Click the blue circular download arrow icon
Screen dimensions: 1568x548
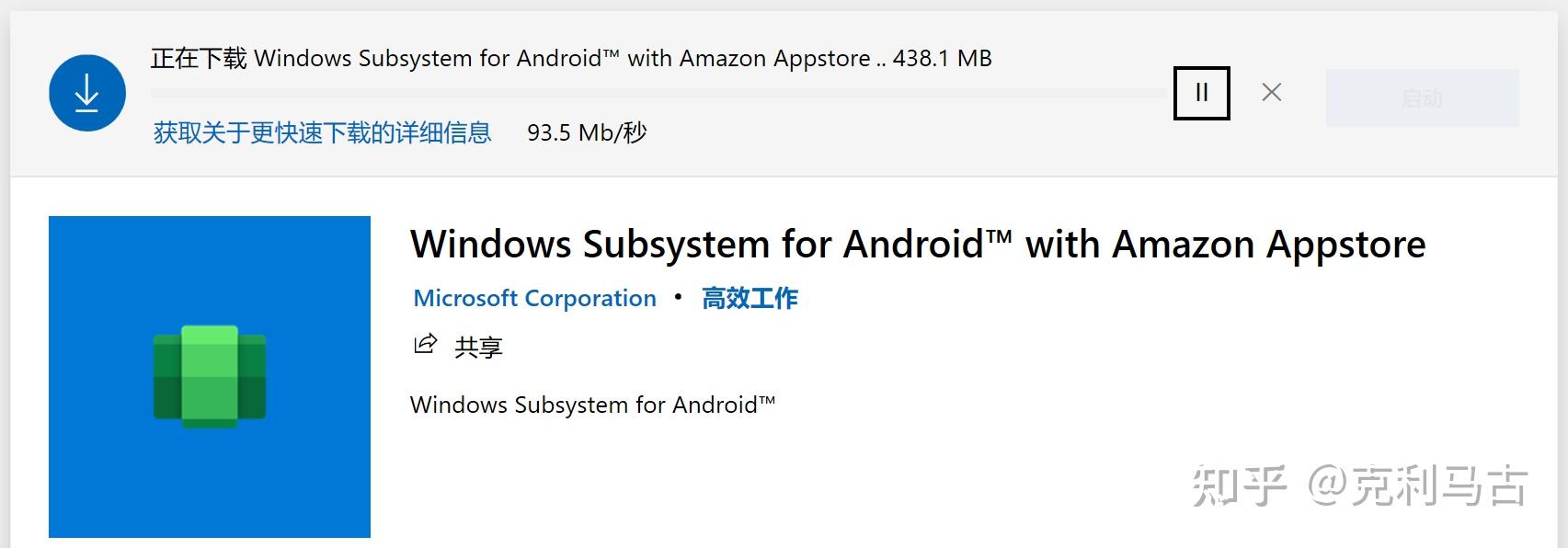(x=87, y=93)
